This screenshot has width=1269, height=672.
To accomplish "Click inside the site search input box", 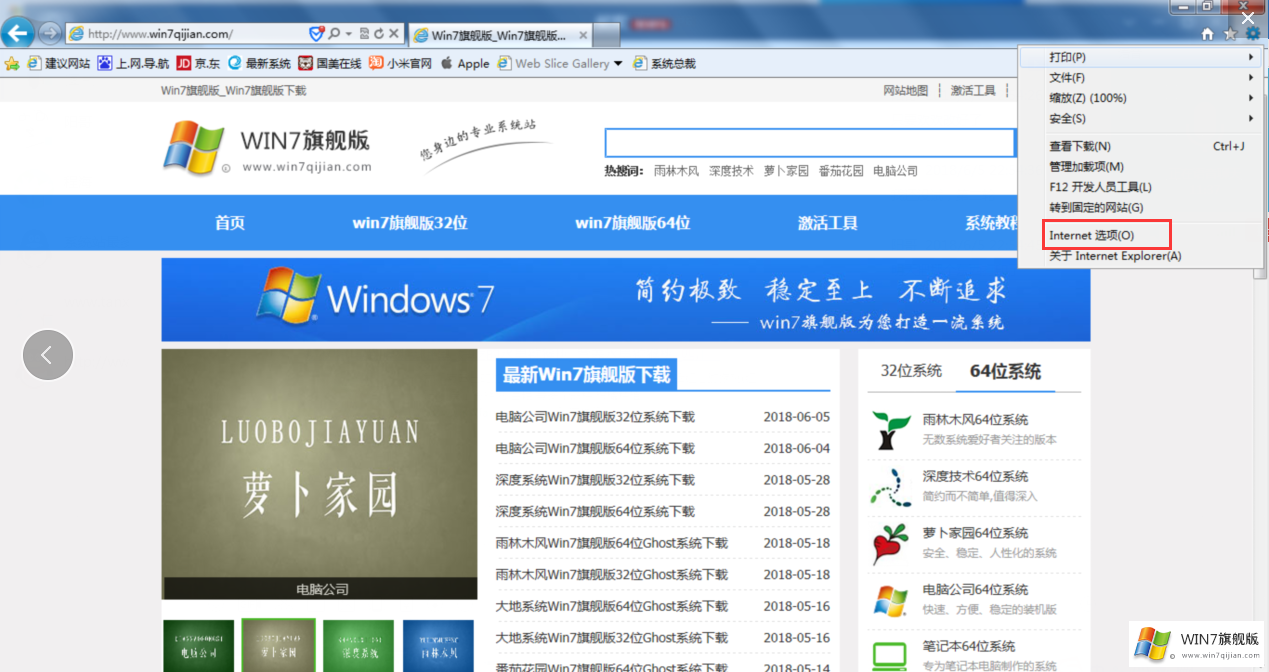I will 810,142.
